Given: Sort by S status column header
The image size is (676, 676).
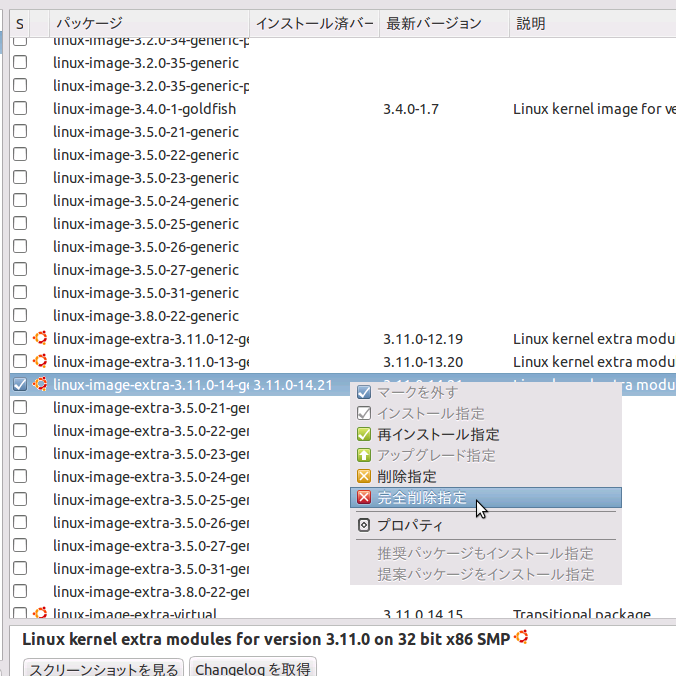Looking at the screenshot, I should pos(20,23).
